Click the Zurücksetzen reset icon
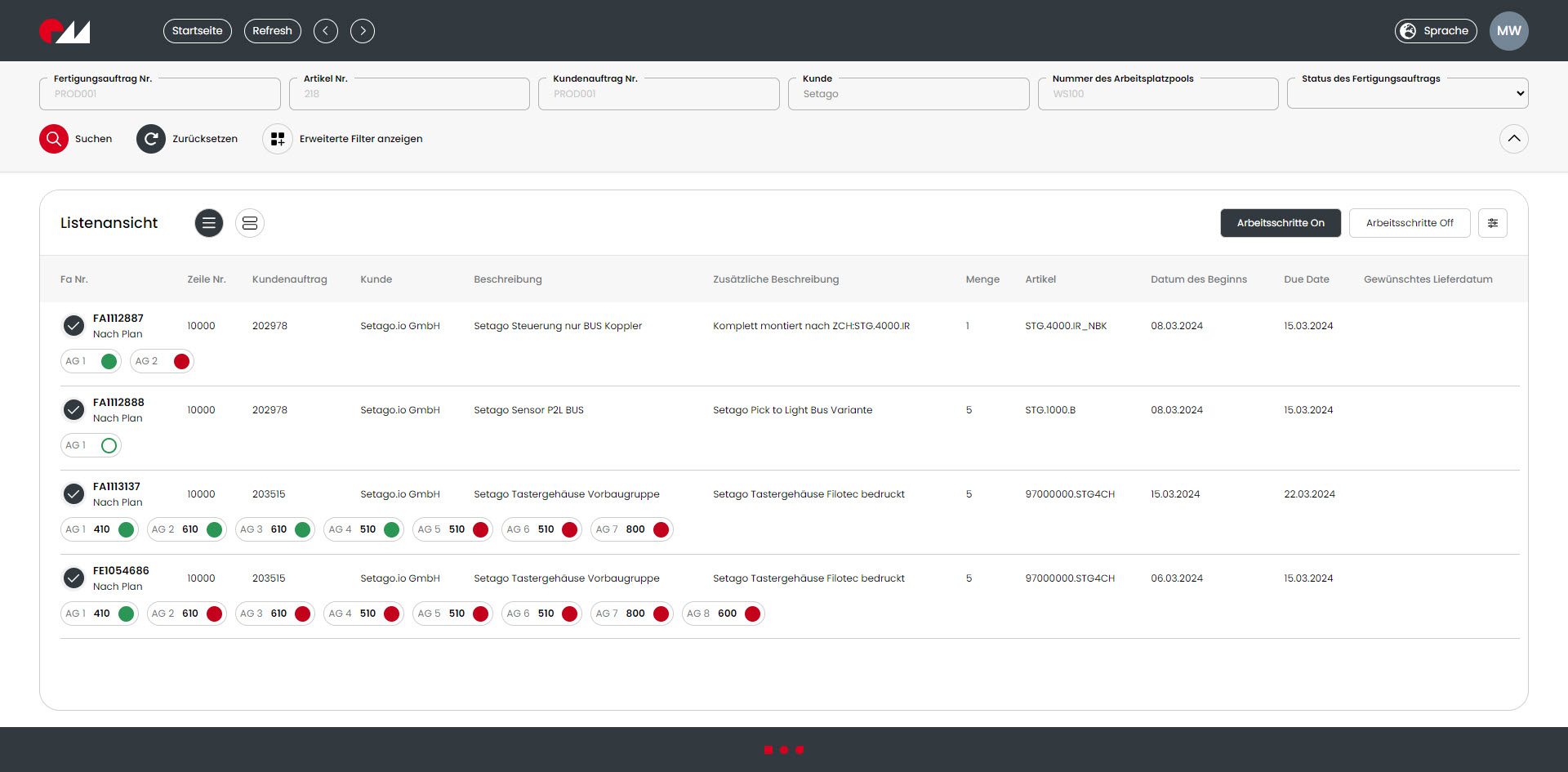Image resolution: width=1568 pixels, height=772 pixels. 151,139
